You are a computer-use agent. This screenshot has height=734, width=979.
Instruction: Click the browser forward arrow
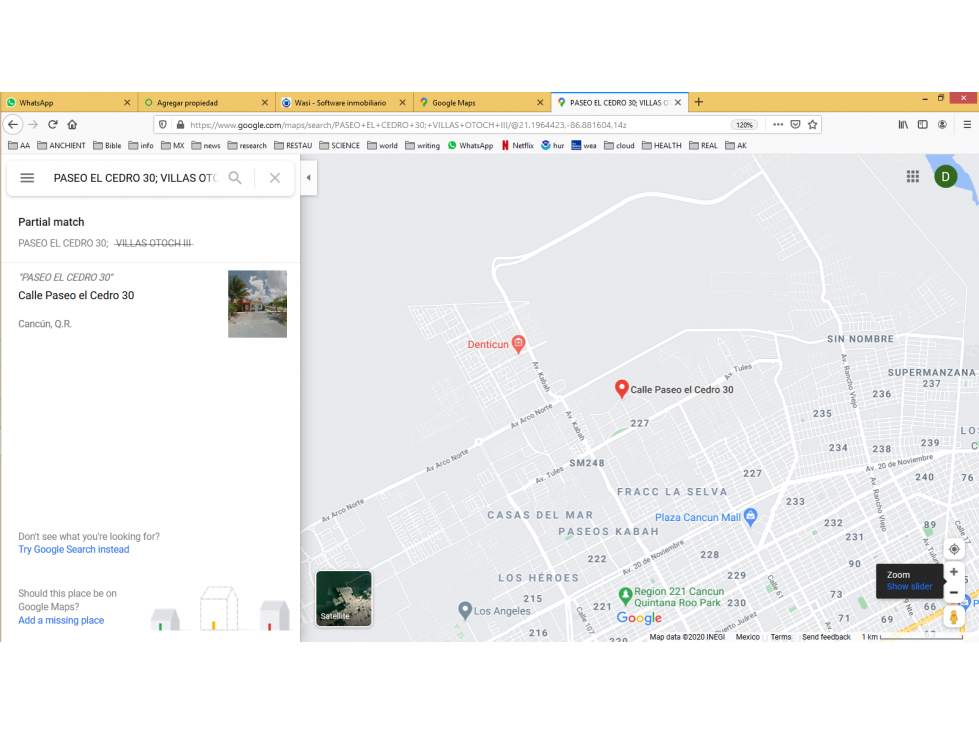point(33,124)
